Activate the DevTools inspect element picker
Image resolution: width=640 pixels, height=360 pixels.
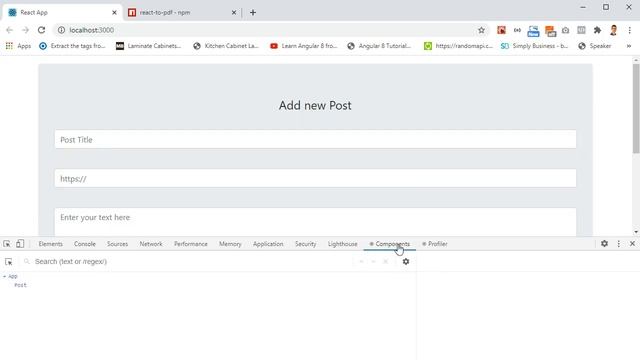pos(7,244)
